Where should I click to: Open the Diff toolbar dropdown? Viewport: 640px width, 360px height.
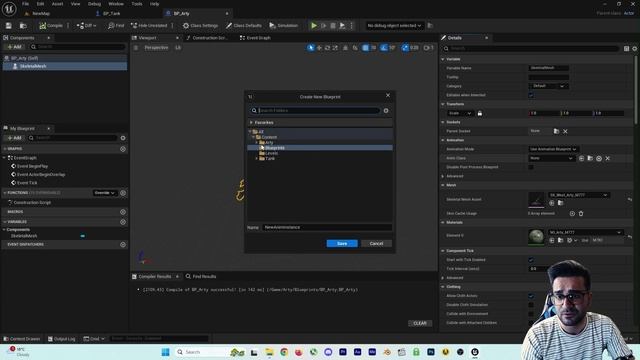click(87, 25)
